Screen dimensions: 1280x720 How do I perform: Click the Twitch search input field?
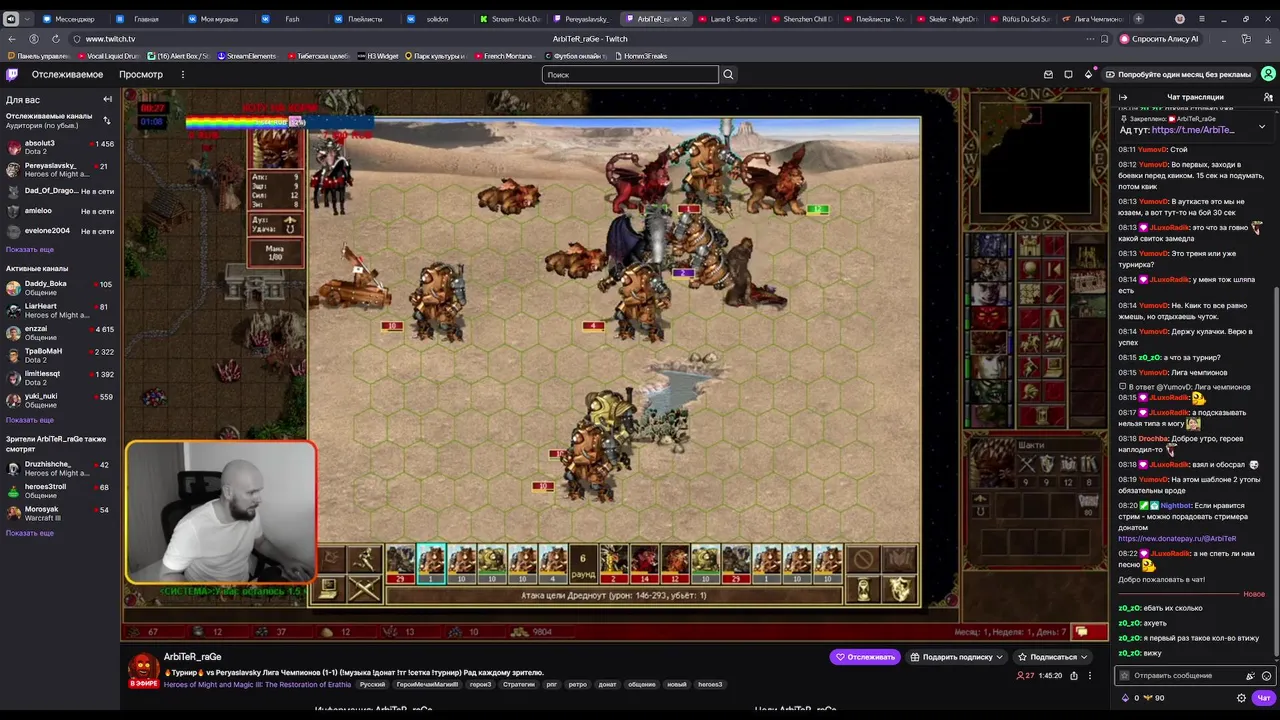pos(630,74)
